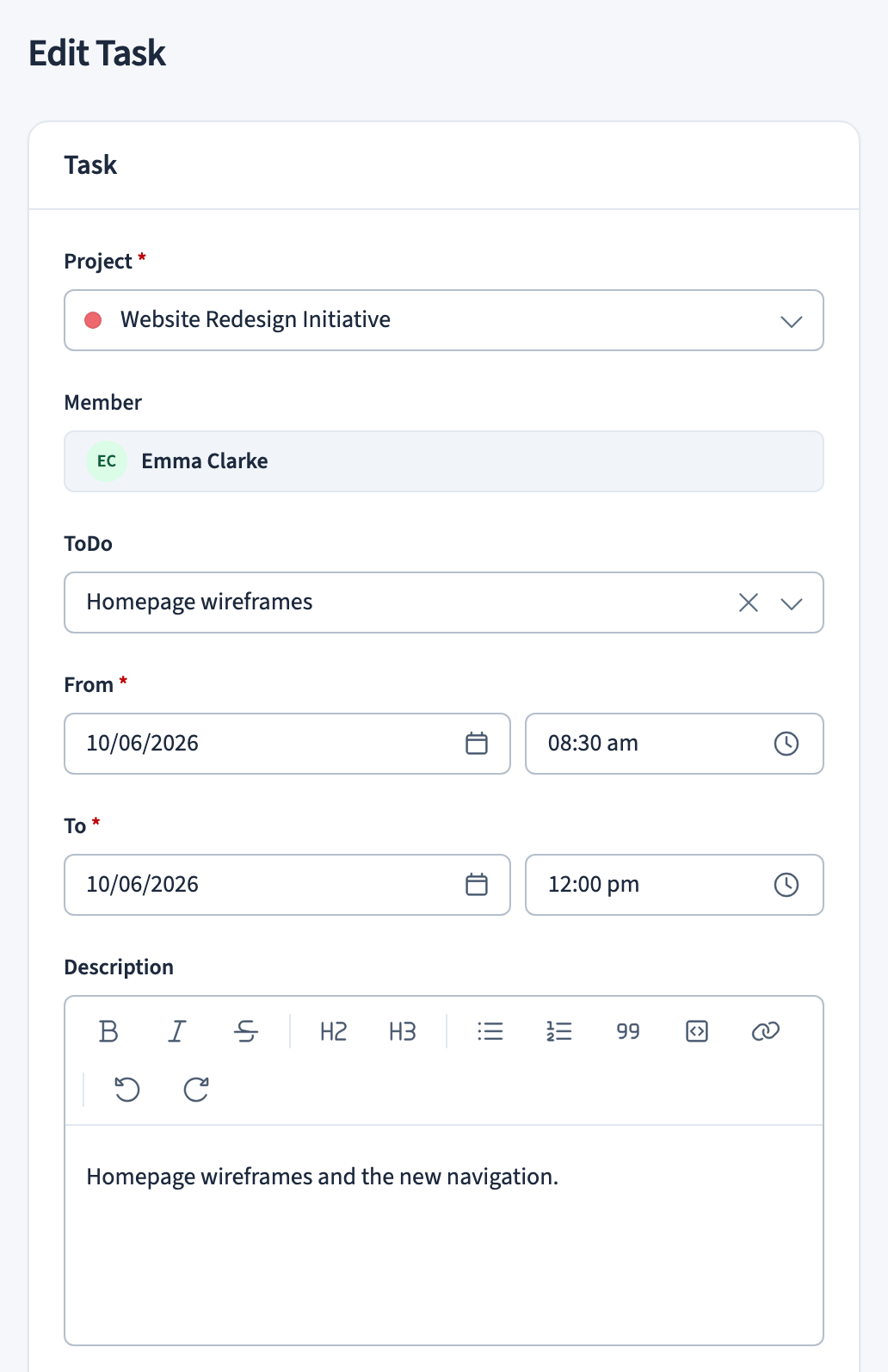Apply H3 heading style
Image resolution: width=888 pixels, height=1372 pixels.
click(403, 1031)
